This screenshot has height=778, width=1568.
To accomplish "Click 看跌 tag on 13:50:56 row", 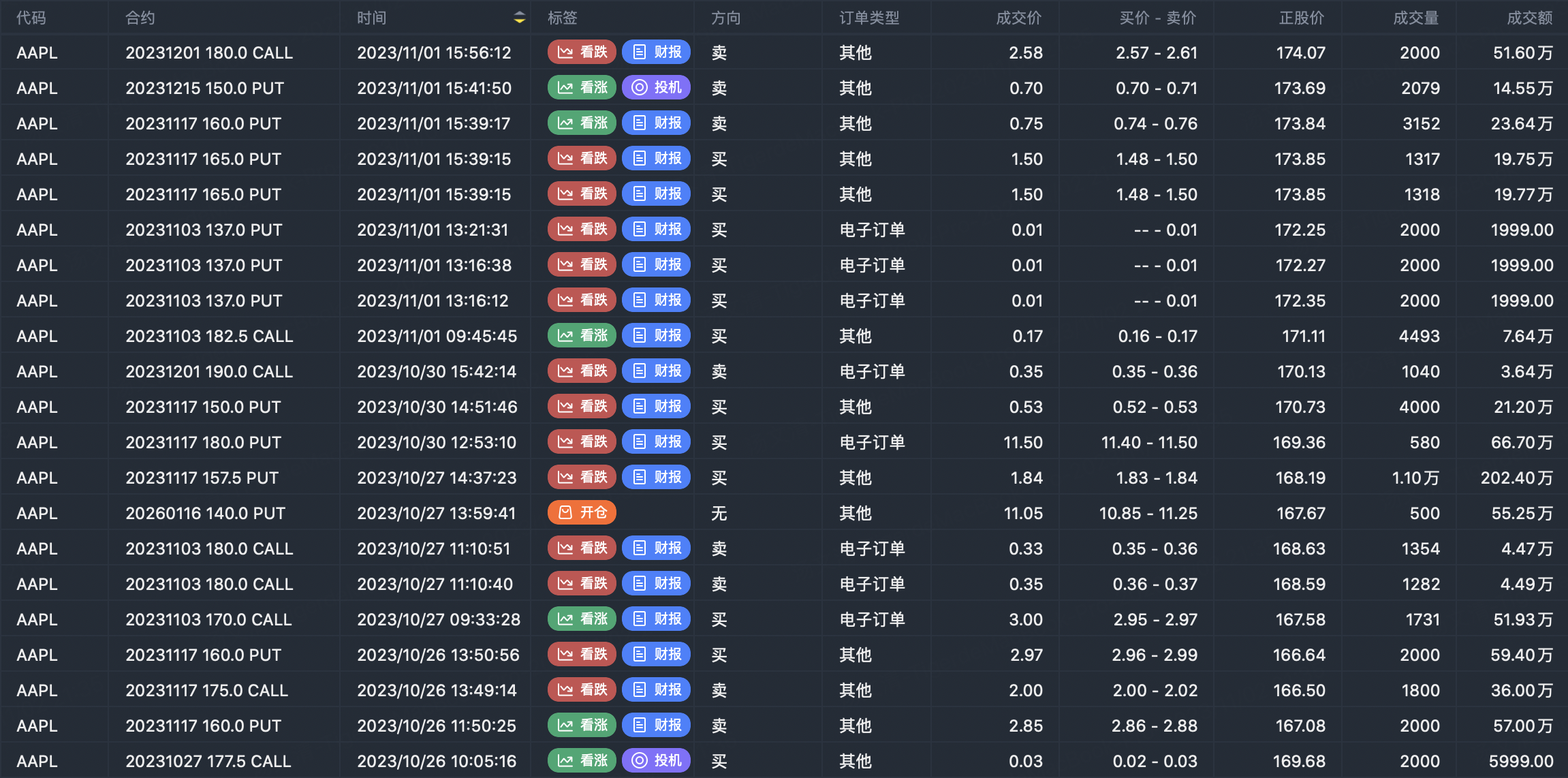I will [582, 654].
